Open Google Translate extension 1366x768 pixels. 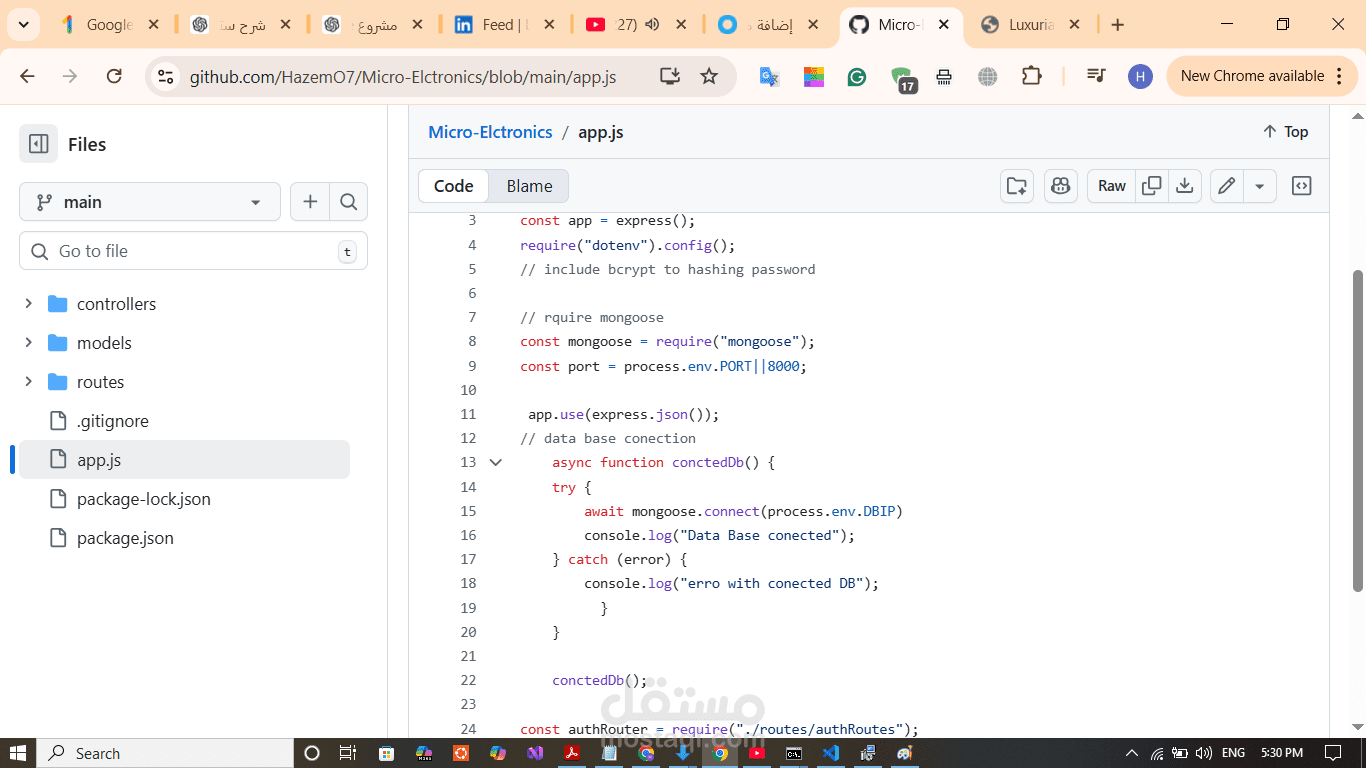(x=769, y=76)
